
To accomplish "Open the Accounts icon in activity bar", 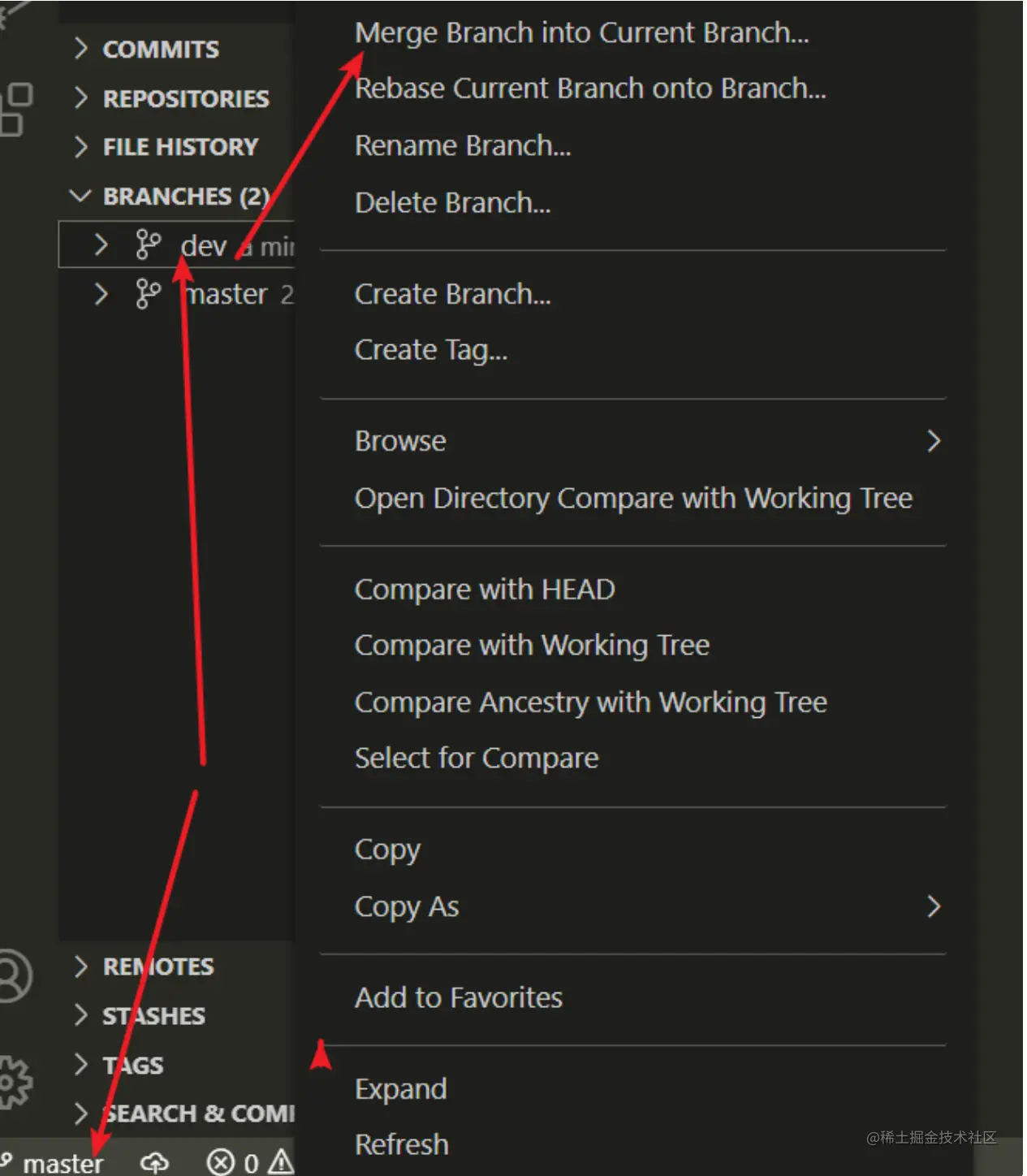I will tap(14, 975).
